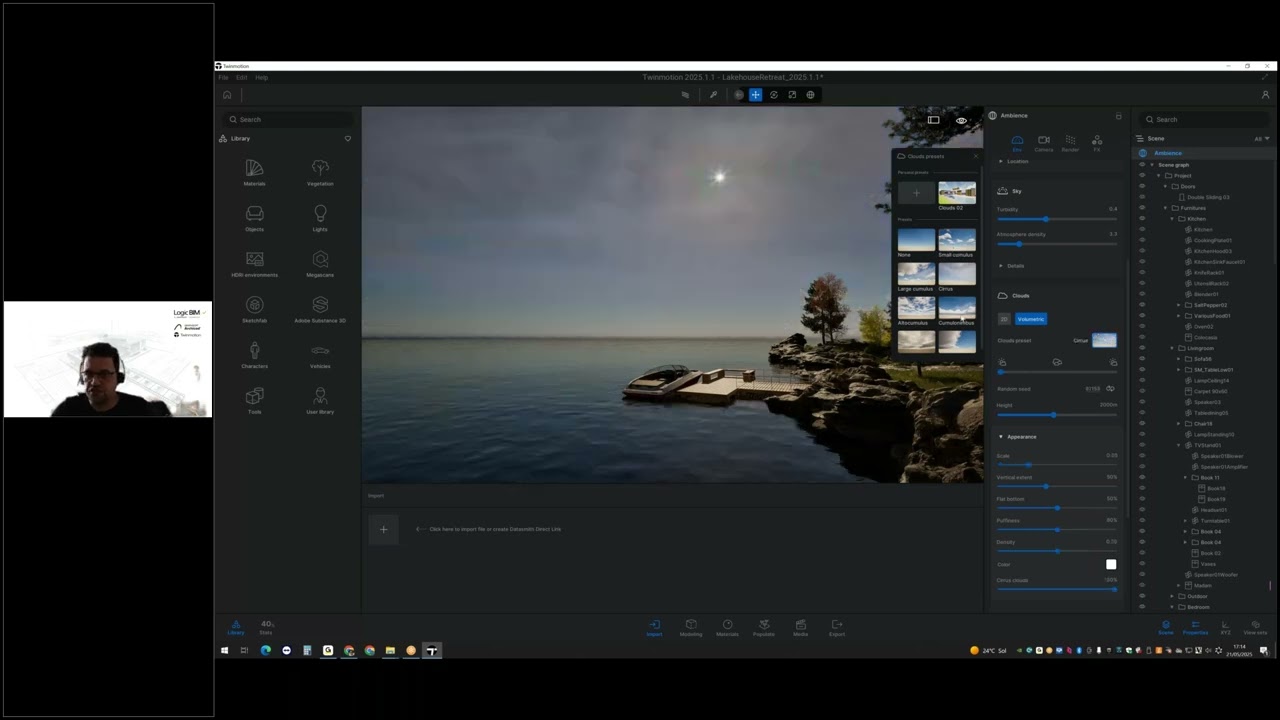1280x720 pixels.
Task: Open the Export bottom dock panel
Action: point(837,628)
